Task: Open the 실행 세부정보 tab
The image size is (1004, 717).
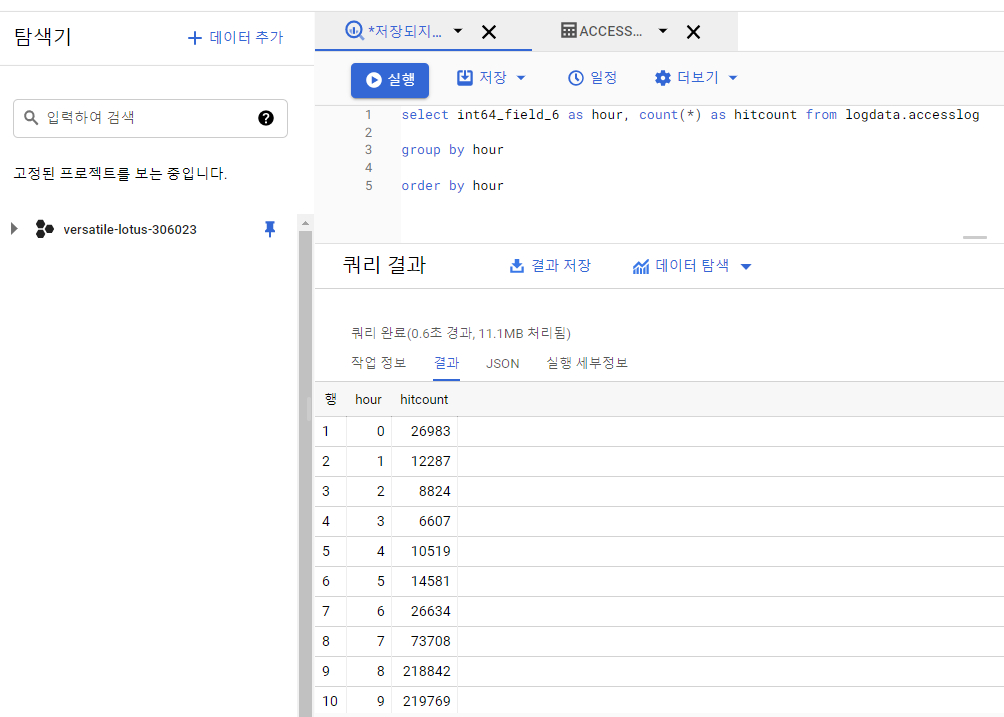Action: coord(589,363)
